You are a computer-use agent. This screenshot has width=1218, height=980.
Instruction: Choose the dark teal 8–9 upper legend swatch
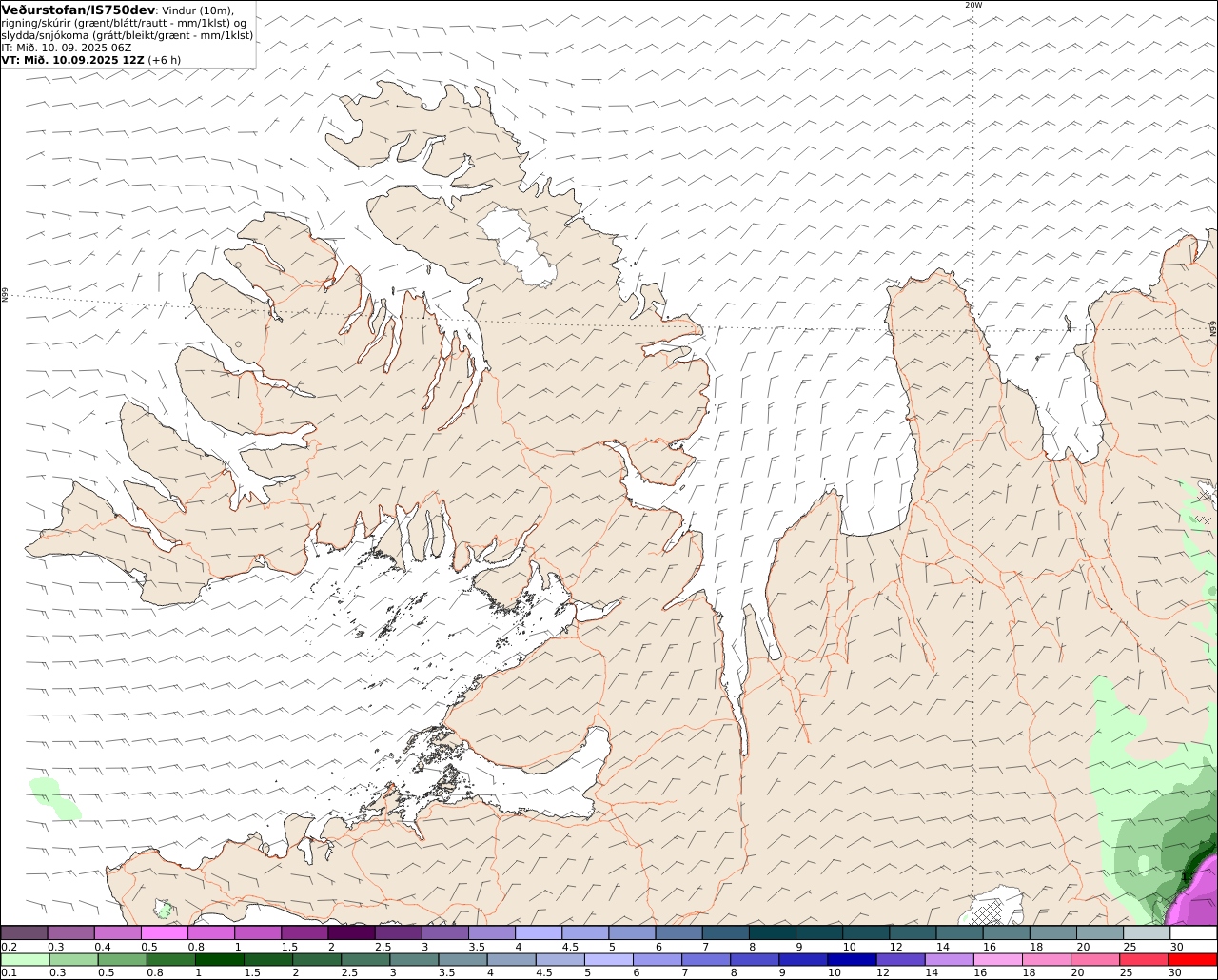[773, 932]
